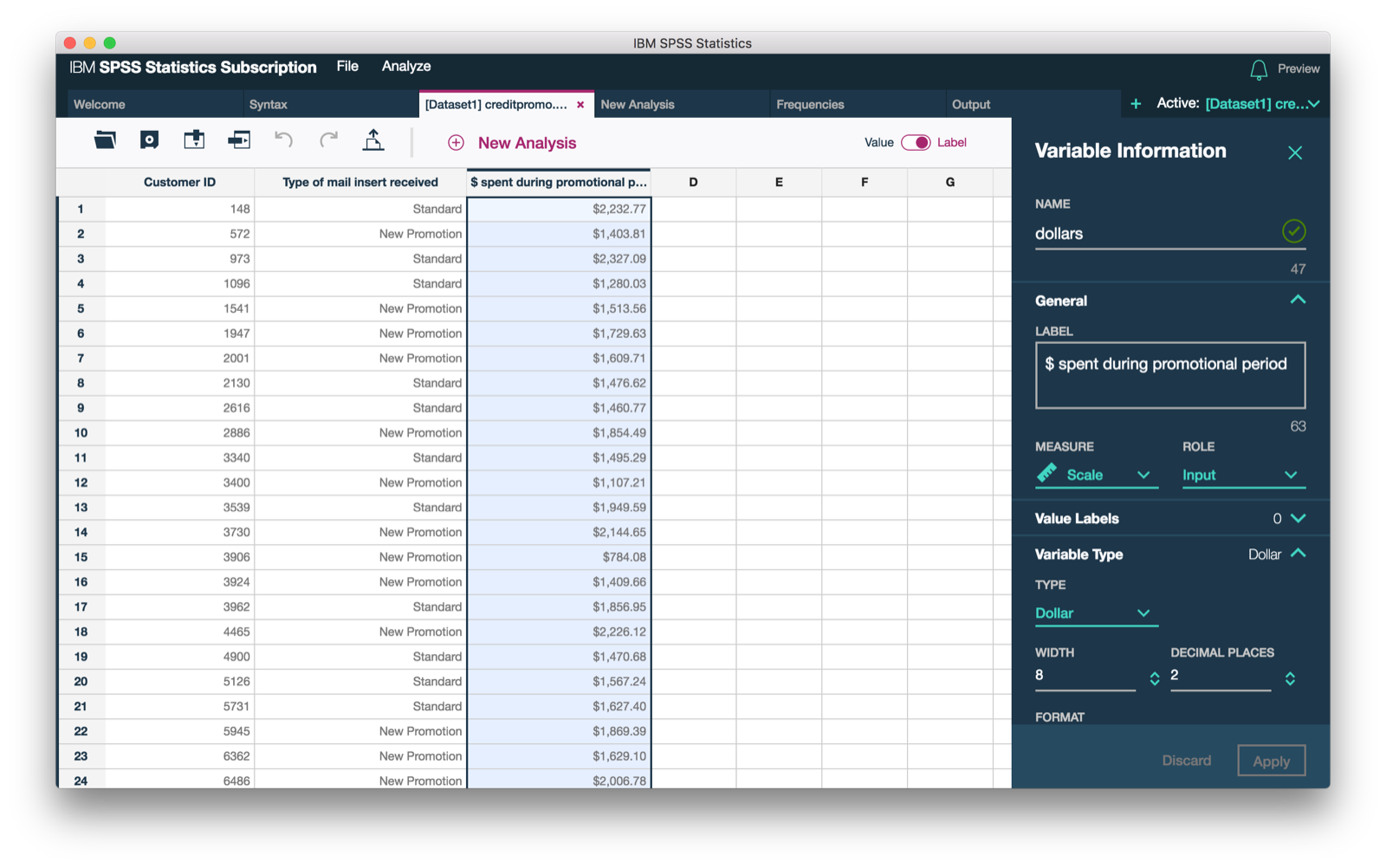Select column G header

point(950,183)
